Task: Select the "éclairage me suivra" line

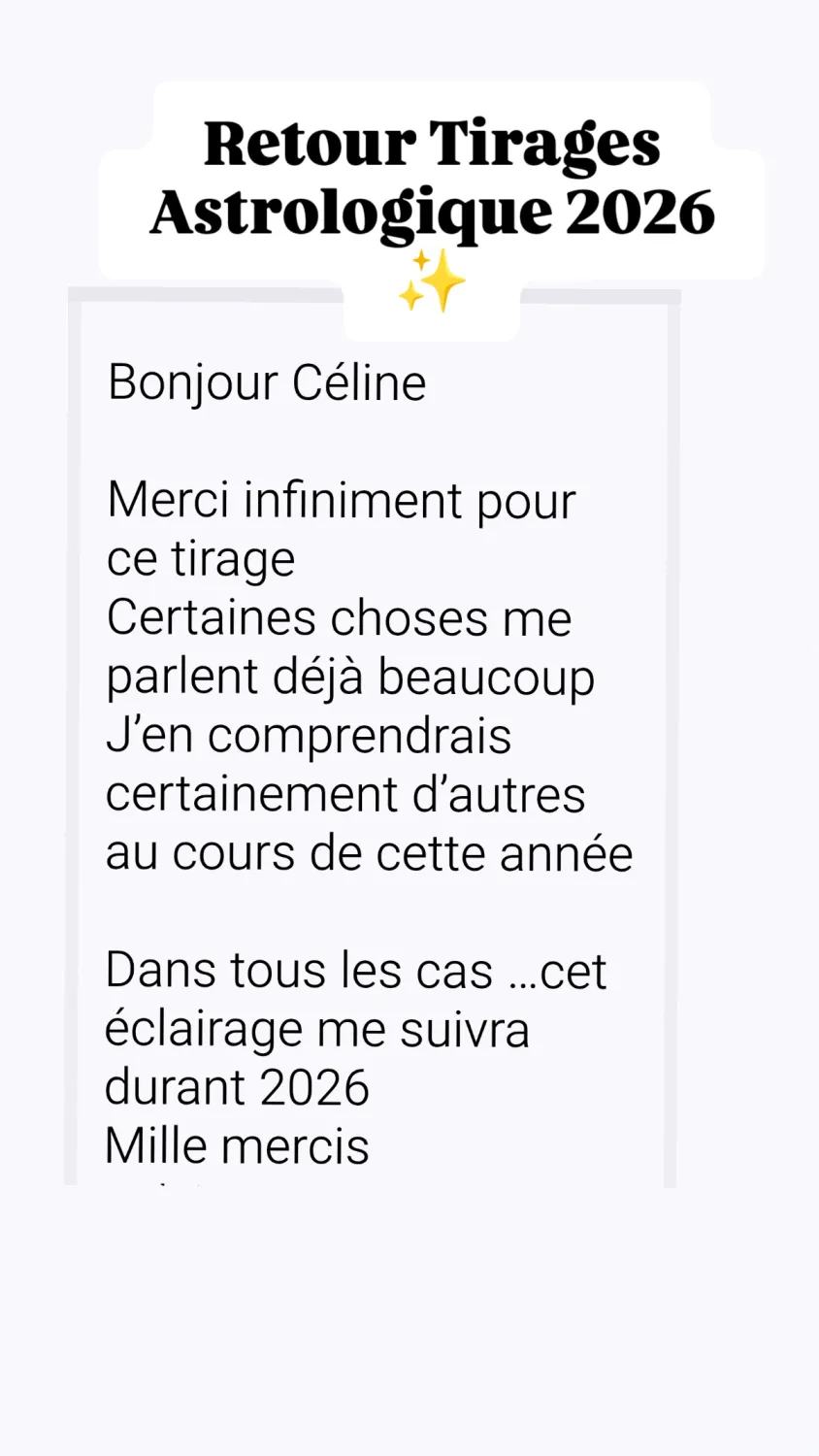Action: pyautogui.click(x=317, y=1030)
